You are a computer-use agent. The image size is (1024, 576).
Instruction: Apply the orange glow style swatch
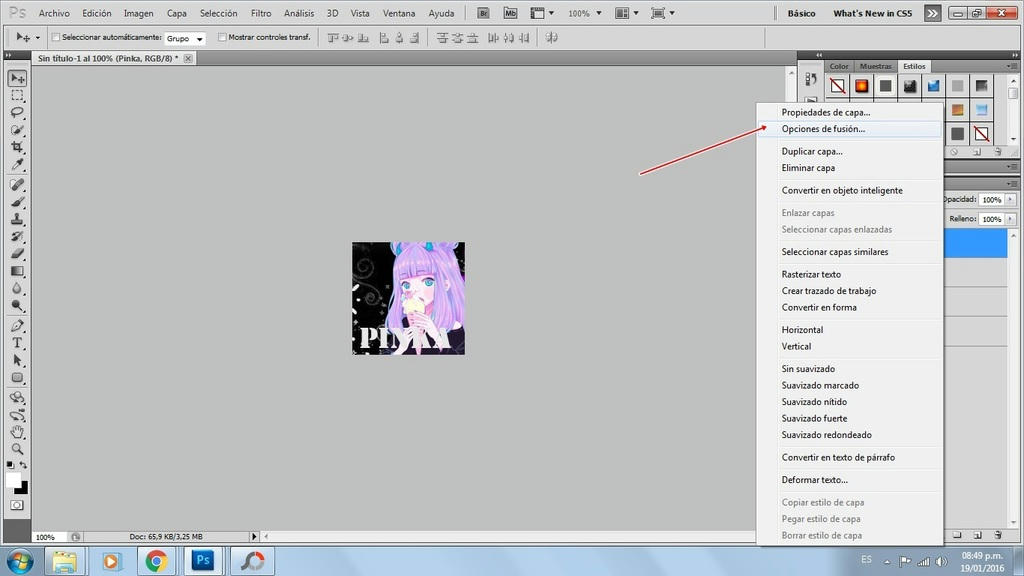pyautogui.click(x=861, y=86)
